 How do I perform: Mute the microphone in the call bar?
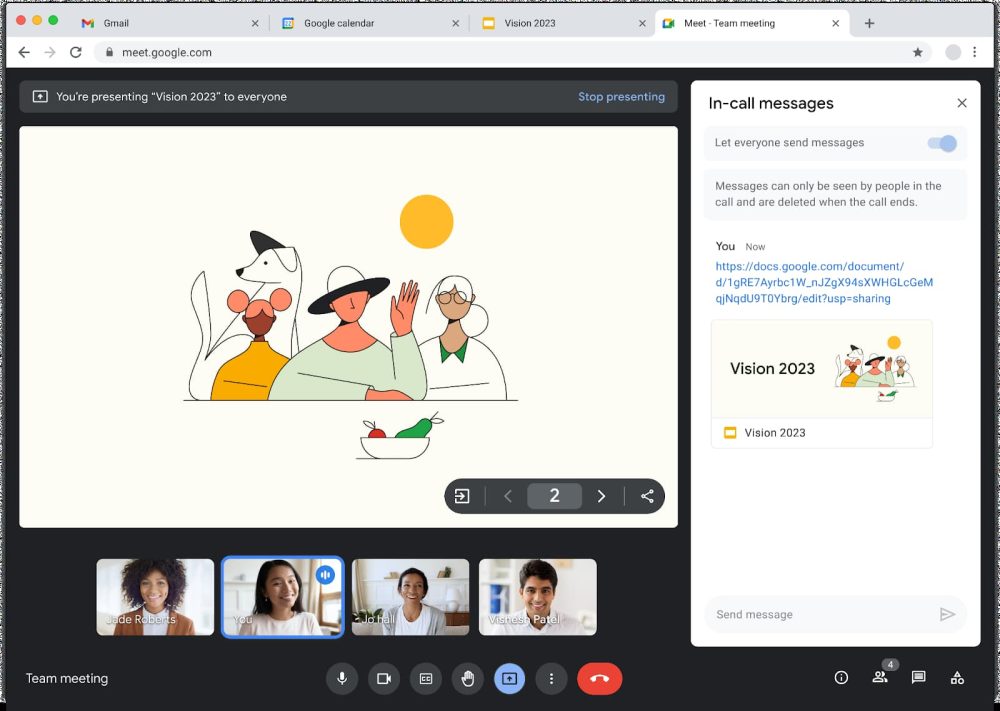342,678
